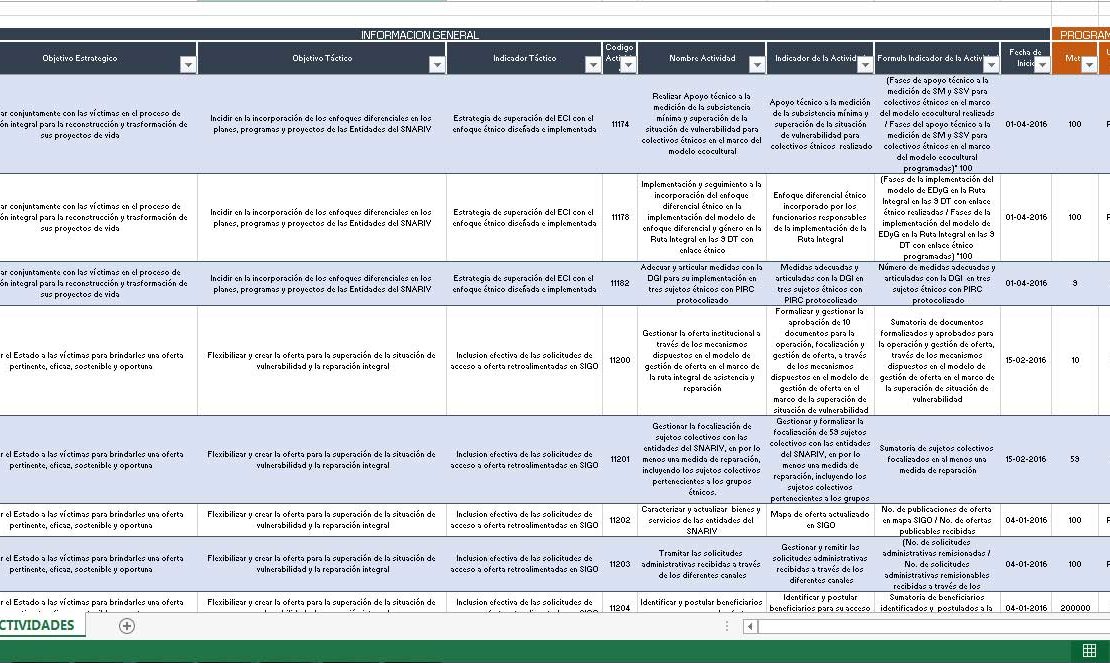
Task: Select activity code cell 11178
Action: [x=620, y=217]
